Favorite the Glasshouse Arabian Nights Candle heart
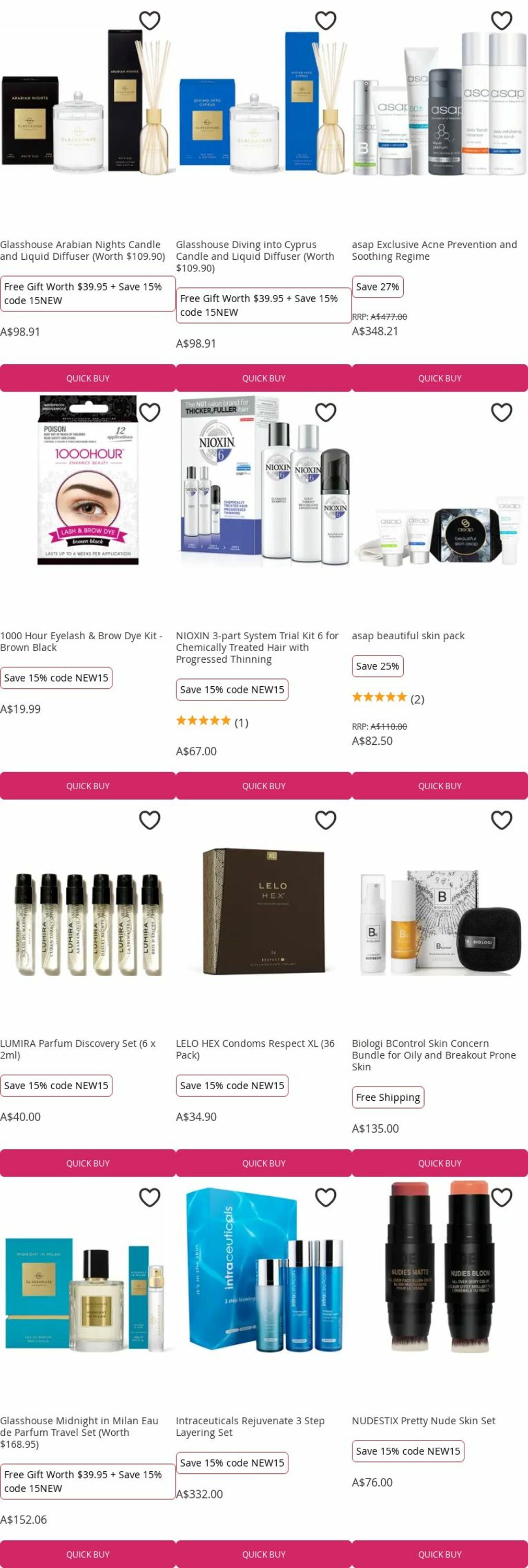The height and width of the screenshot is (1568, 528). pyautogui.click(x=150, y=21)
